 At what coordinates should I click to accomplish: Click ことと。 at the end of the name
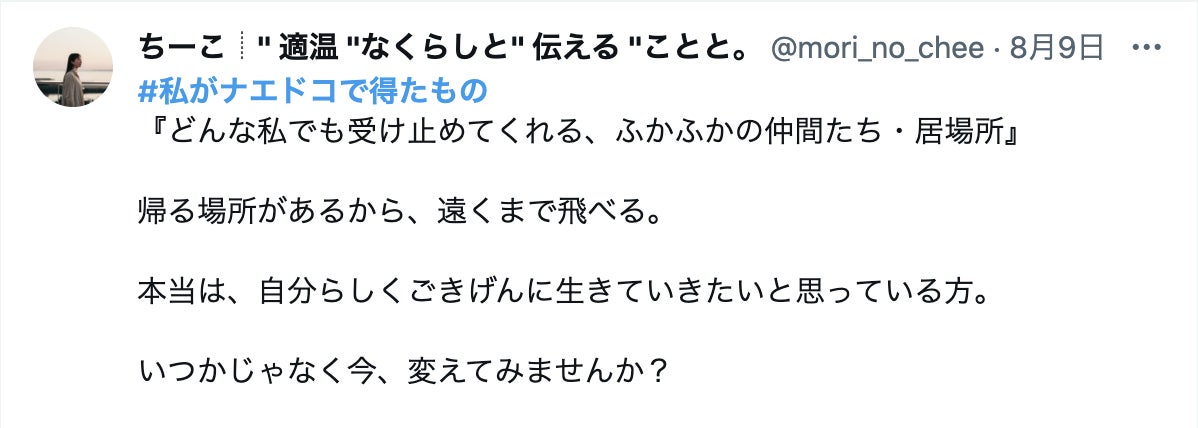[x=701, y=47]
